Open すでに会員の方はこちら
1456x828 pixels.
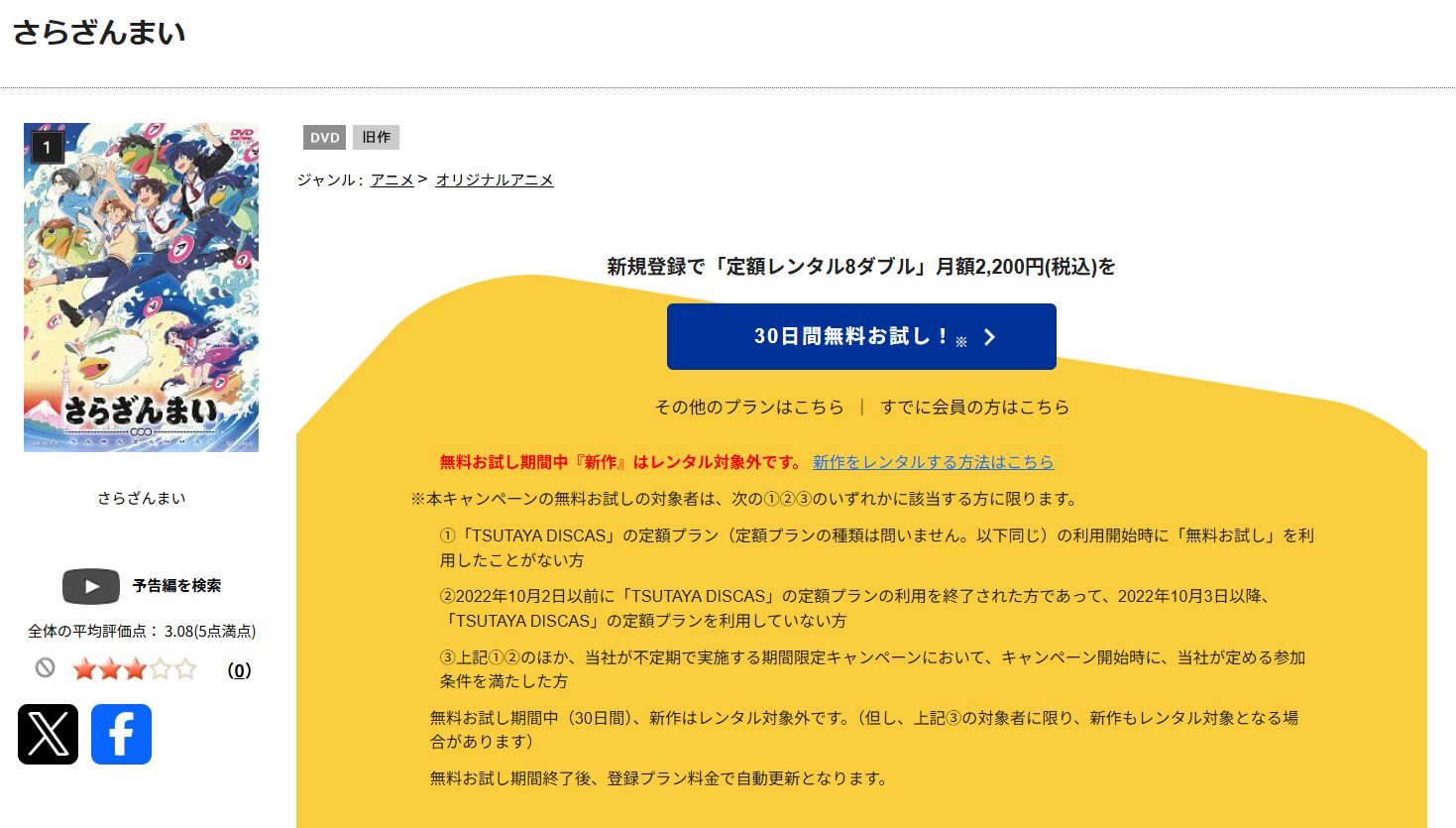pyautogui.click(x=977, y=407)
